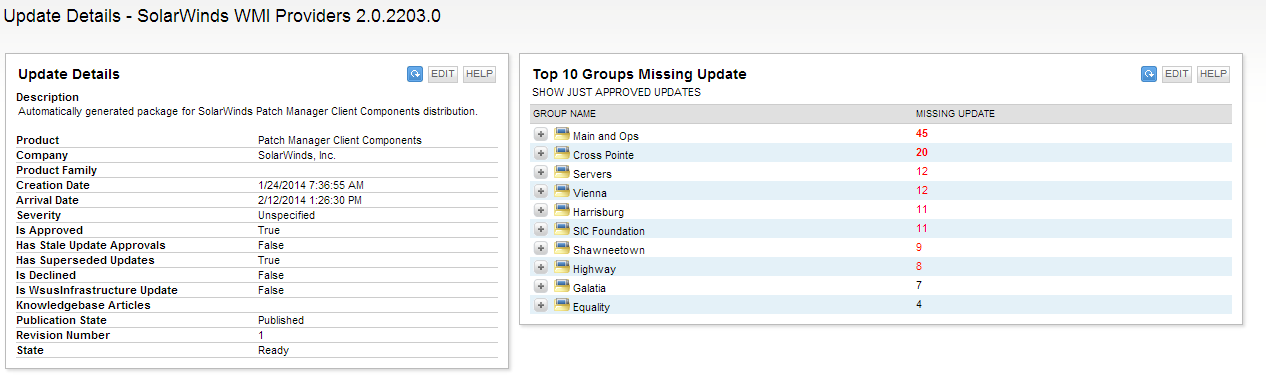1266x377 pixels.
Task: Open HELP for Top 10 Groups panel
Action: (1213, 74)
